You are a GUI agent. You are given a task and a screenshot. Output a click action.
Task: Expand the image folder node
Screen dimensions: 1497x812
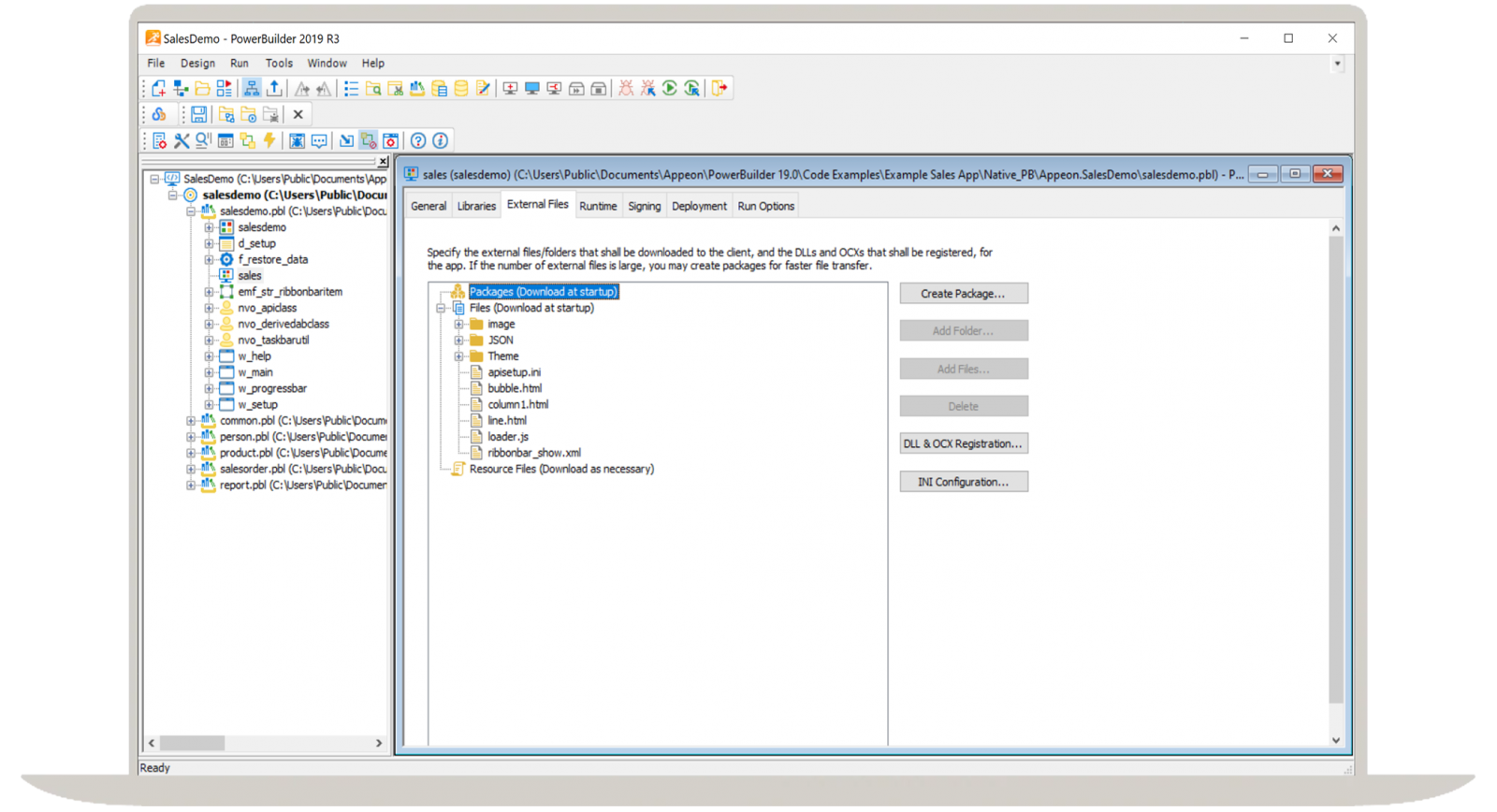[x=458, y=325]
